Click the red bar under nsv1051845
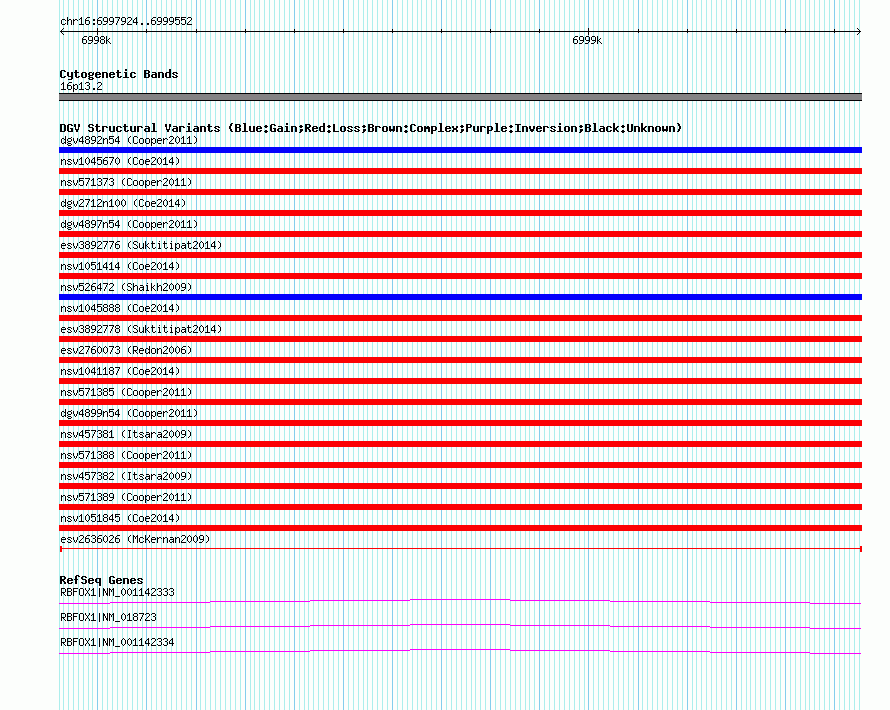Screen dimensions: 890x710 click(460, 528)
